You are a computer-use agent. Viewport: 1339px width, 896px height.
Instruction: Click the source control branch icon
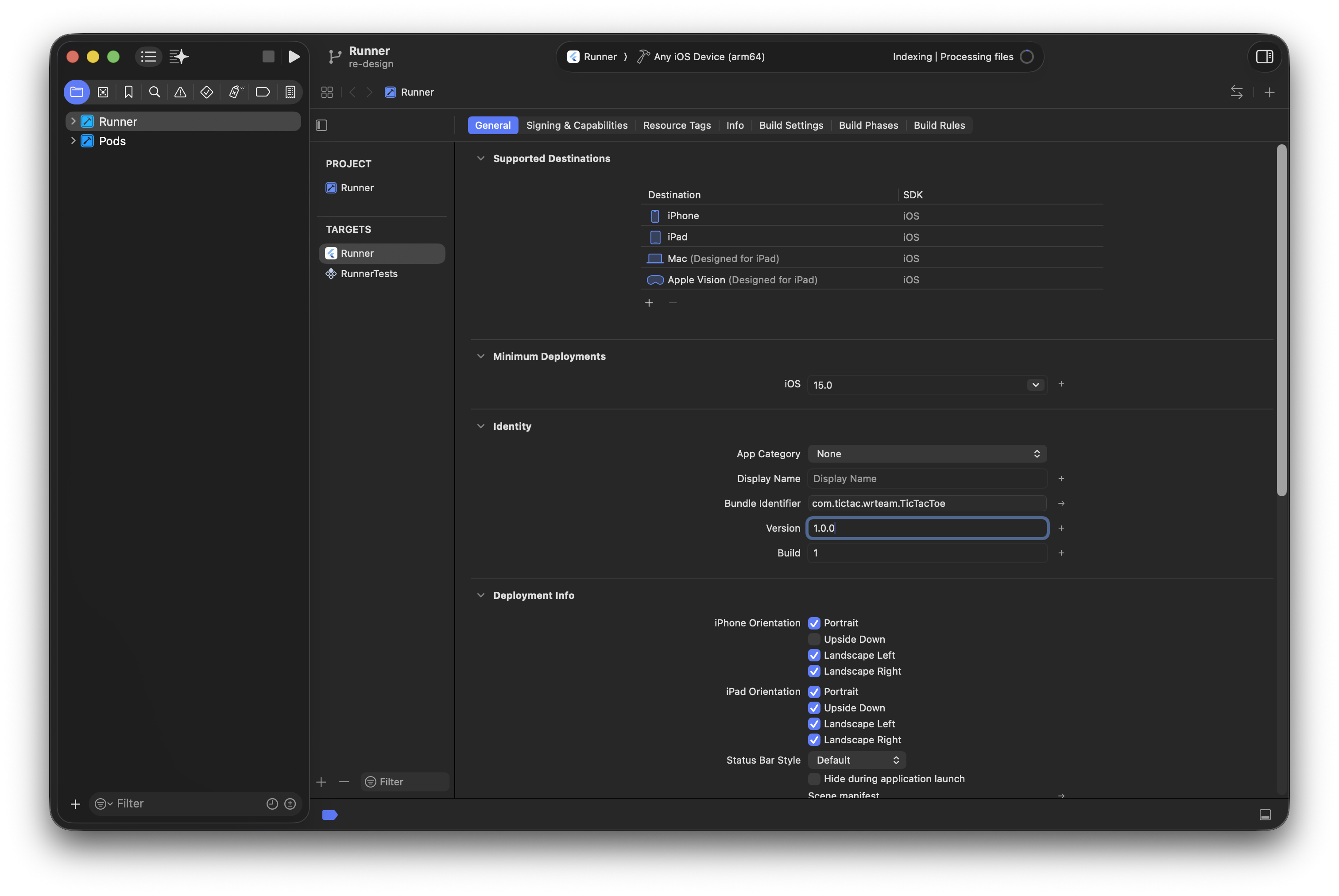click(x=335, y=57)
